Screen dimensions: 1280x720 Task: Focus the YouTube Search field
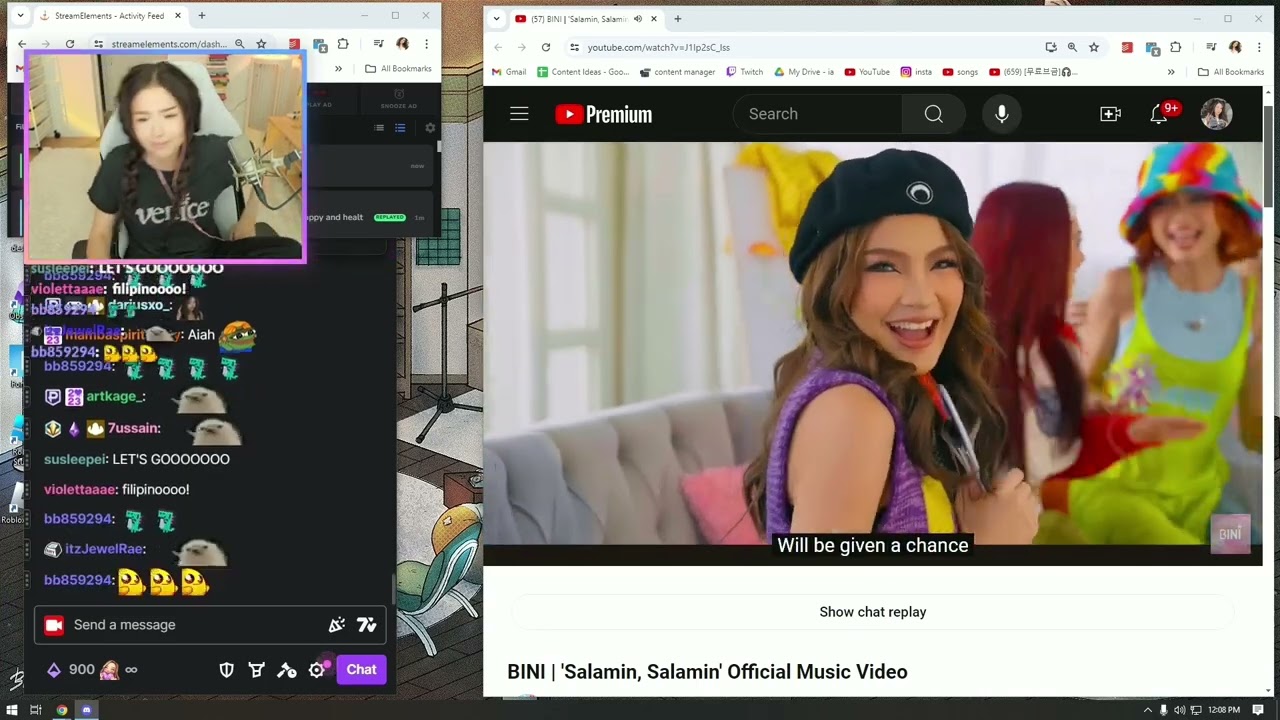(817, 114)
